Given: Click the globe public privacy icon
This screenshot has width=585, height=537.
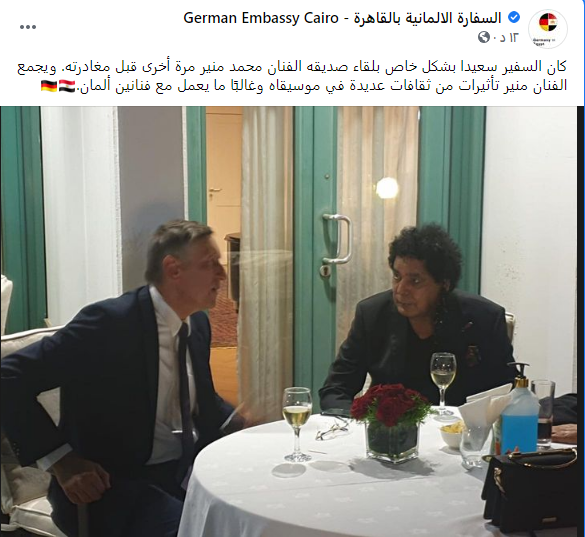Looking at the screenshot, I should pyautogui.click(x=484, y=37).
